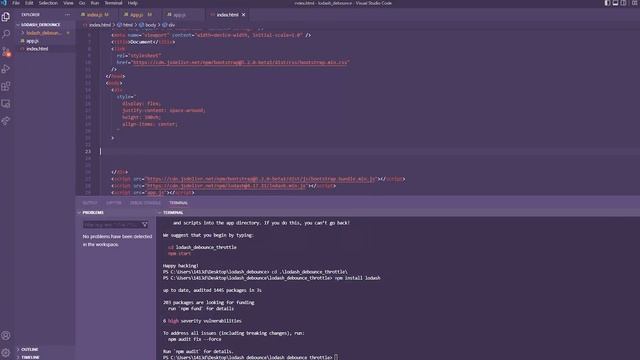Screen dimensions: 640x360
Task: Open the Search view in the activity bar
Action: click(x=6, y=34)
